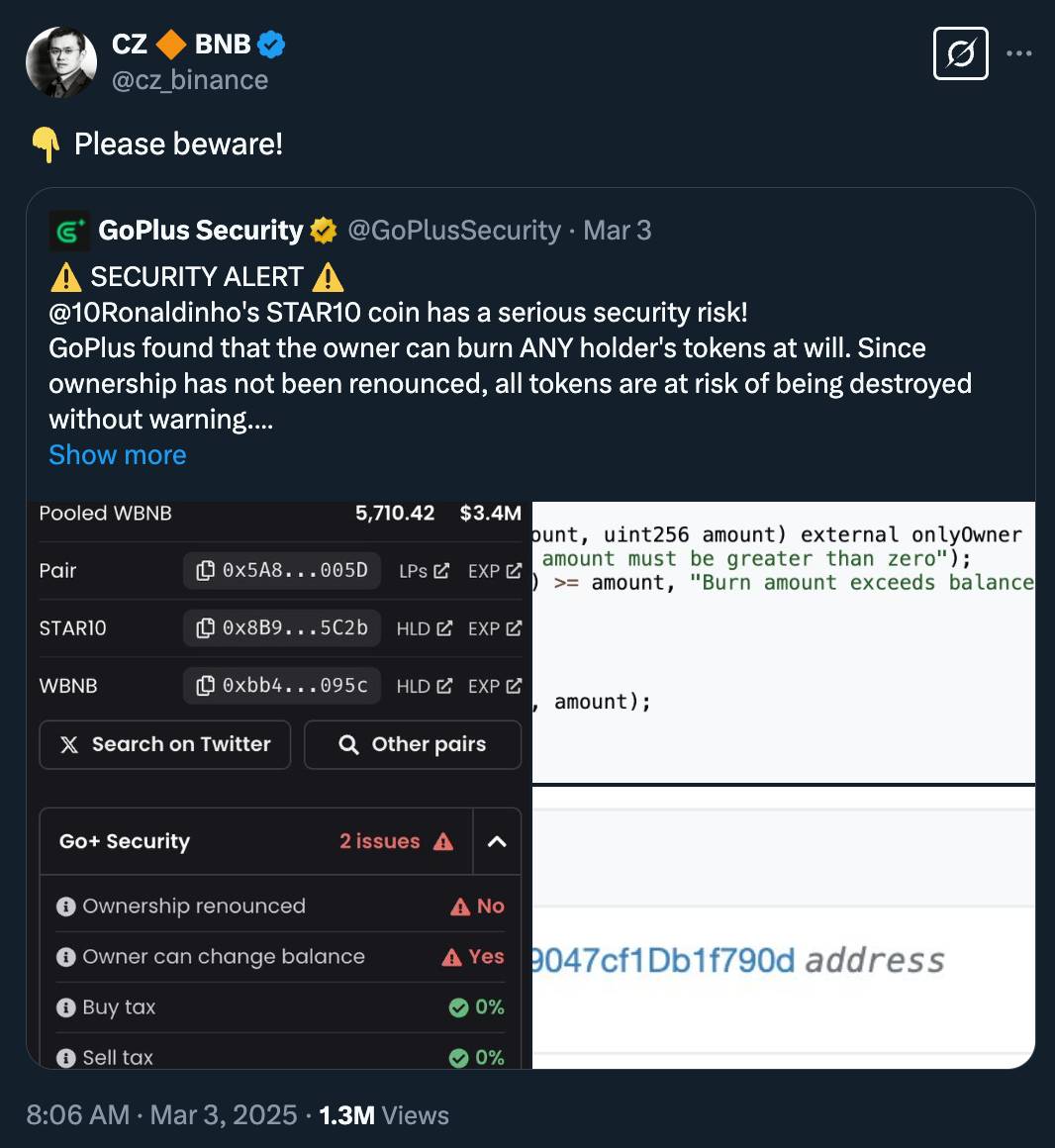Image resolution: width=1055 pixels, height=1148 pixels.
Task: Click CZ's profile avatar photo
Action: tap(61, 62)
